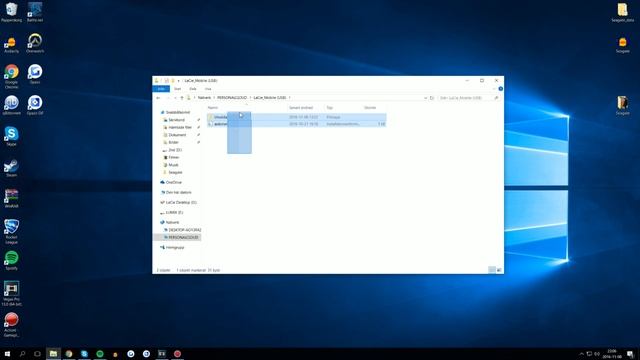Sort by the Typ column header
The width and height of the screenshot is (640, 360).
point(330,108)
